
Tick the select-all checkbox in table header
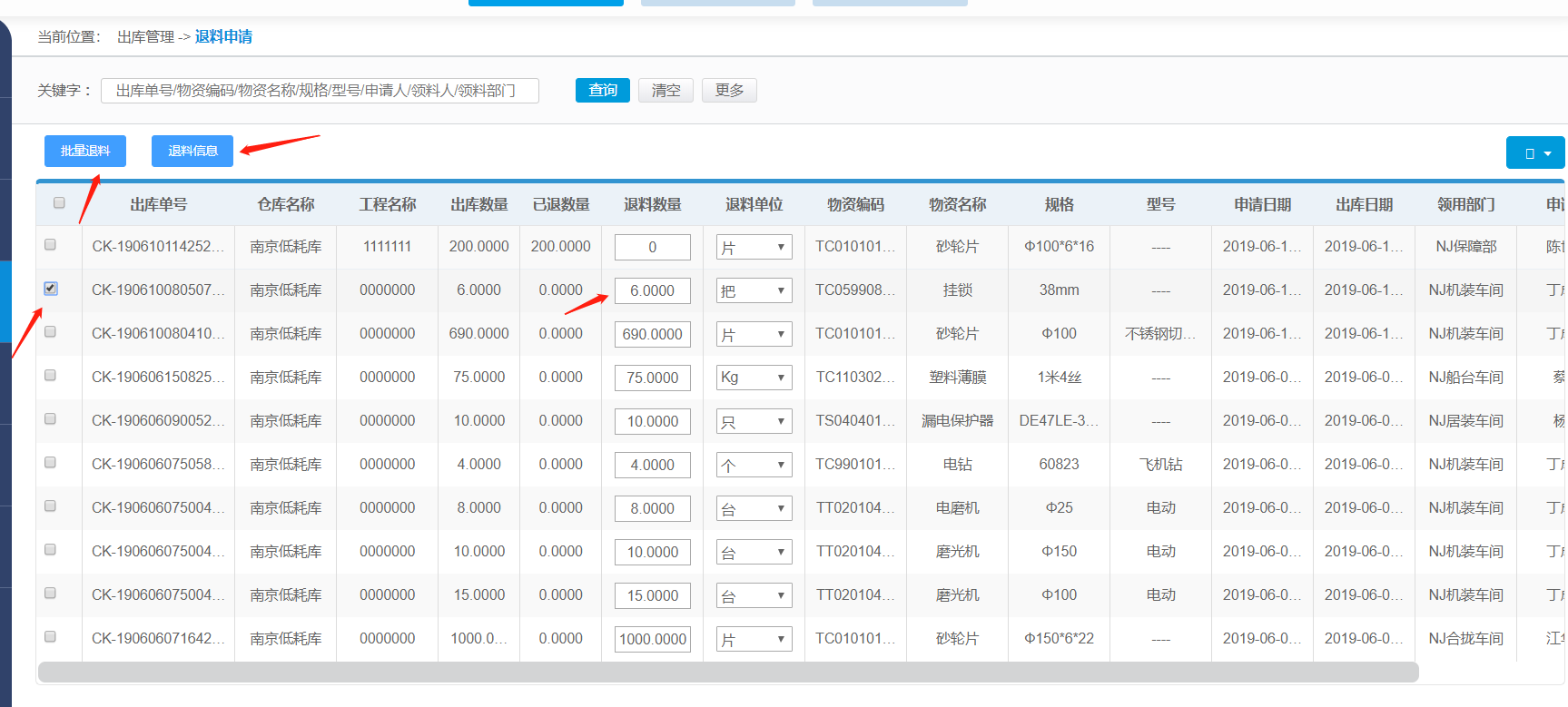point(59,202)
